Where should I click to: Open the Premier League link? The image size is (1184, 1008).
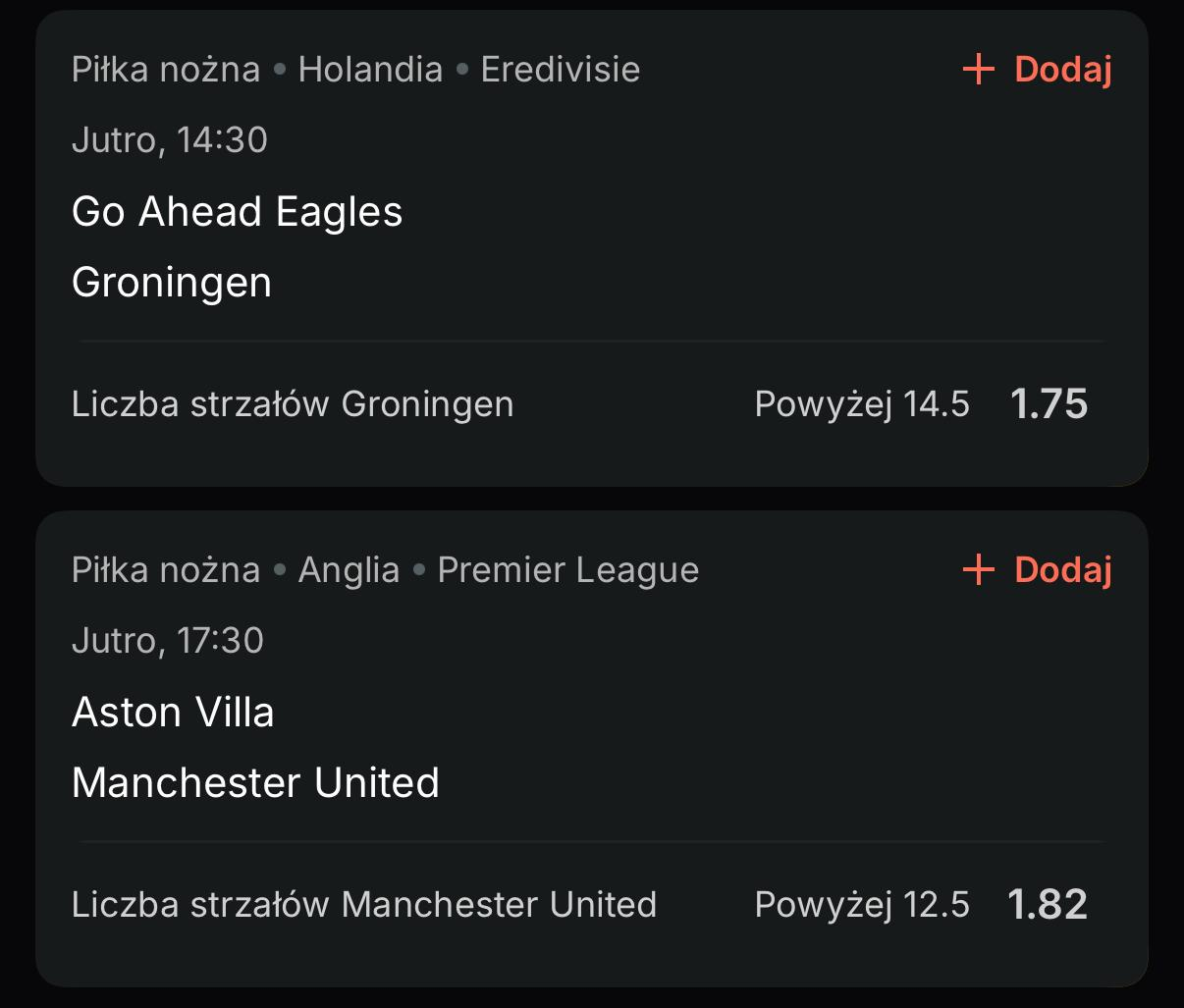[x=567, y=570]
